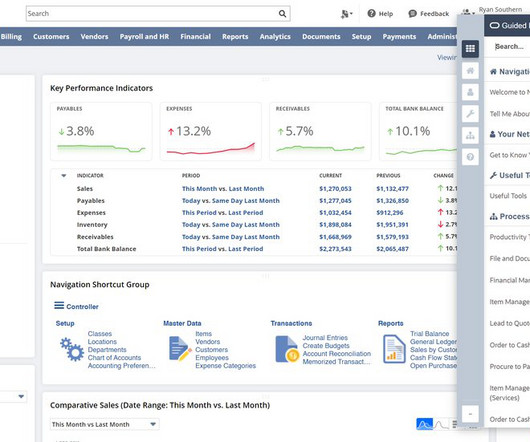
Task: Open the Chart of Accounts link
Action: (x=114, y=358)
